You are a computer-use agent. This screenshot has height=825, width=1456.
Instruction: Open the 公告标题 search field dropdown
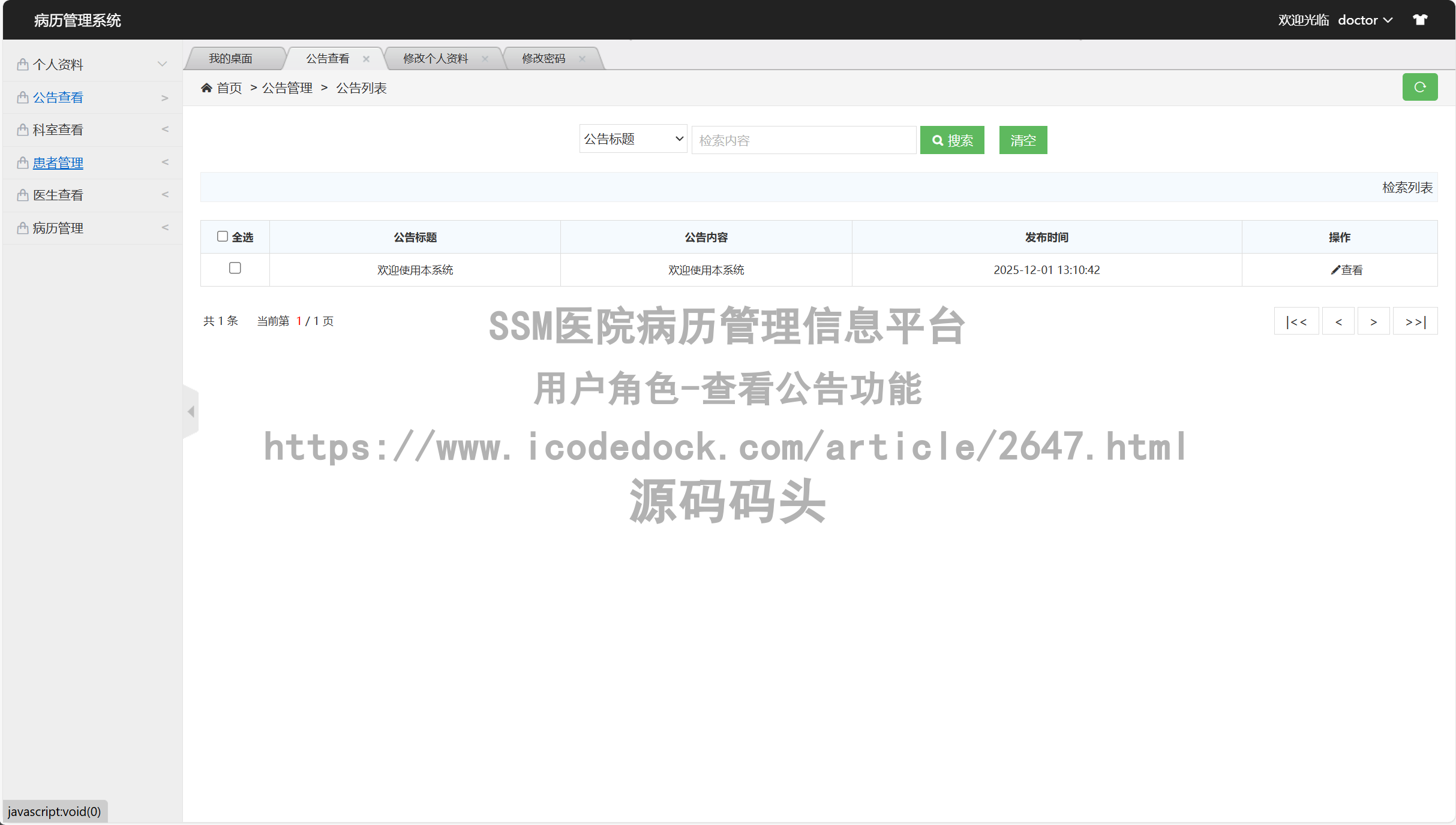633,138
